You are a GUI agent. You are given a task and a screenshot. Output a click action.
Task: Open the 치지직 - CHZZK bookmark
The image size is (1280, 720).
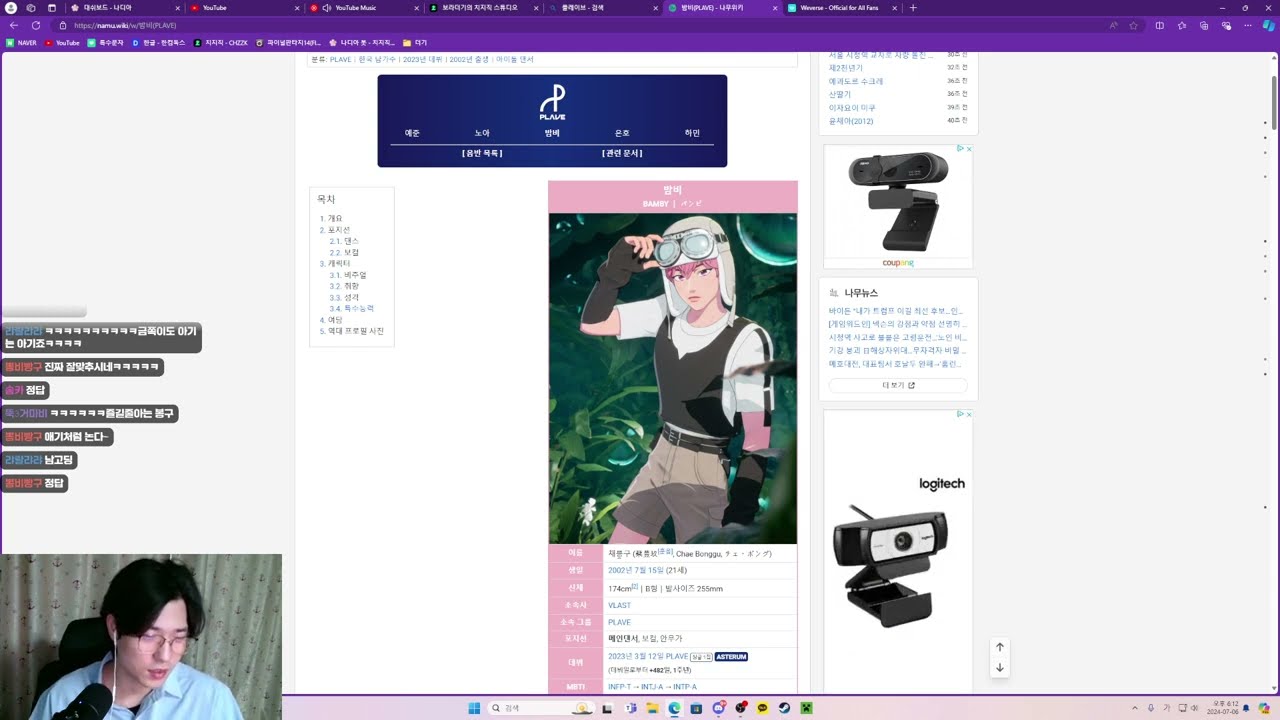(x=221, y=43)
